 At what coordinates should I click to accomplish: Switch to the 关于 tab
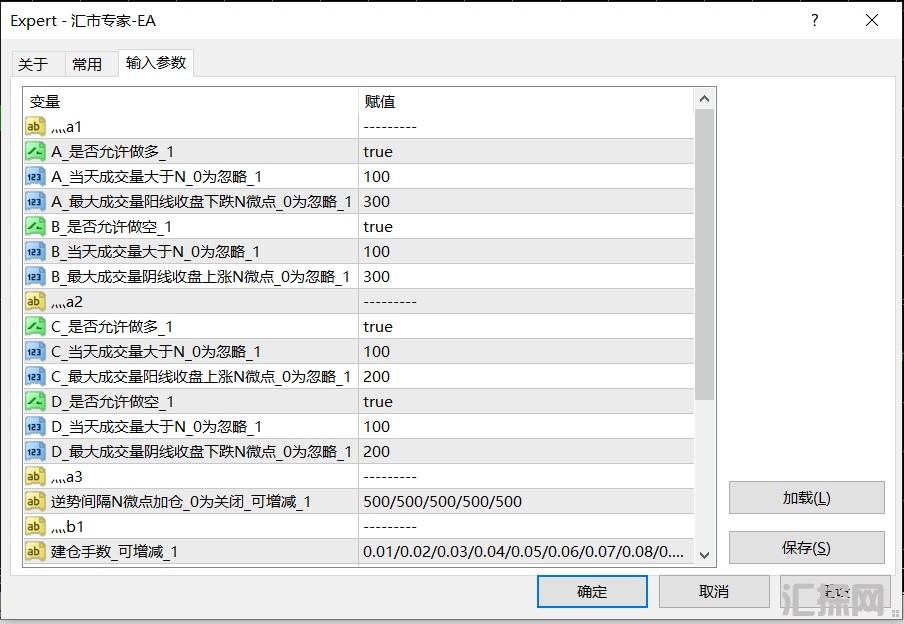tap(33, 64)
